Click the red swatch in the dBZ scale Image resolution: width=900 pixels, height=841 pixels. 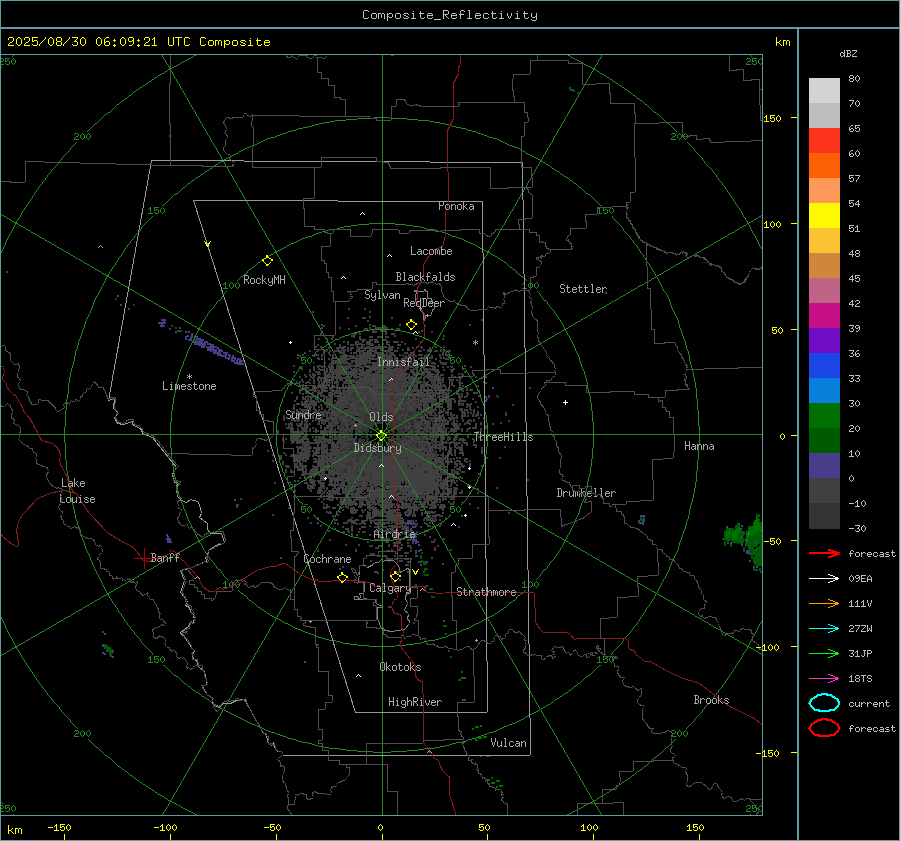tap(824, 141)
